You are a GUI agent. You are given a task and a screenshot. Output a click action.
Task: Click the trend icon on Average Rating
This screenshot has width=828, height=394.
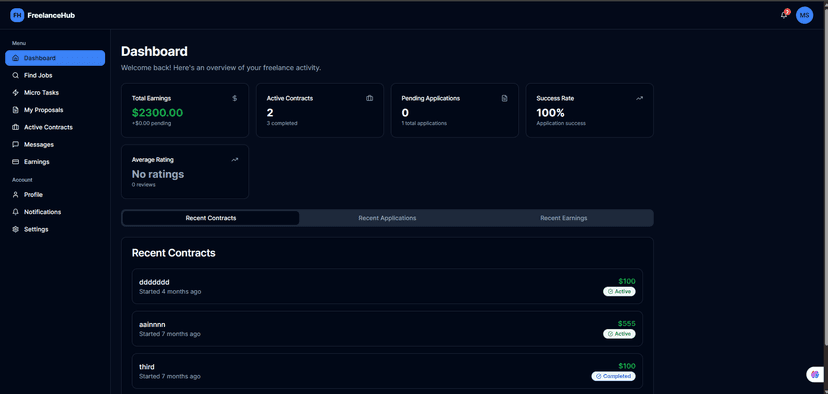(x=234, y=160)
